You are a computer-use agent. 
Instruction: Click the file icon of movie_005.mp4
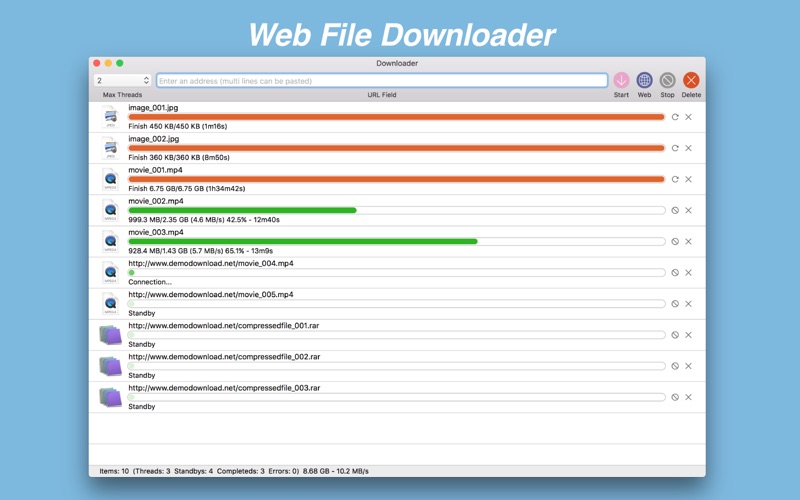click(x=110, y=304)
